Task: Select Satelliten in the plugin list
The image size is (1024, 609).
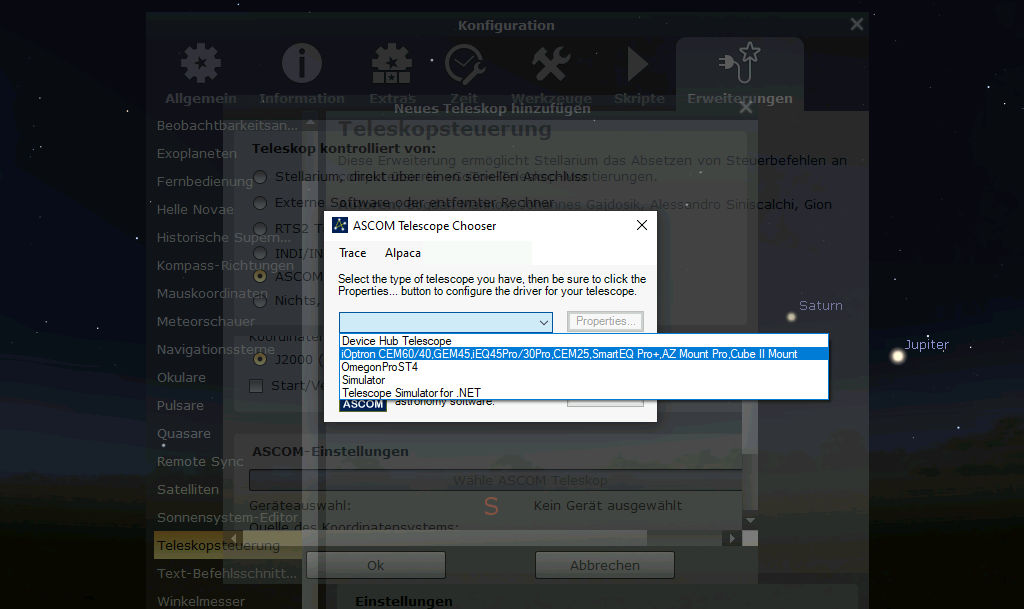Action: [x=187, y=490]
